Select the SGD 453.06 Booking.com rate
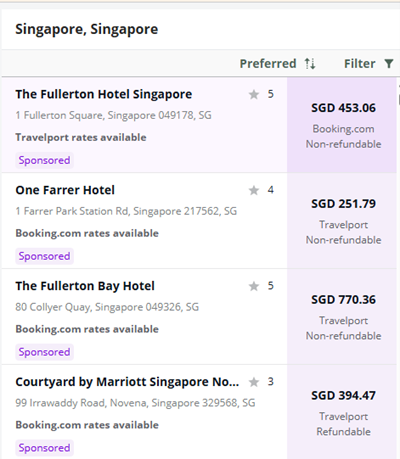Screen dimensions: 400x459 click(x=342, y=125)
